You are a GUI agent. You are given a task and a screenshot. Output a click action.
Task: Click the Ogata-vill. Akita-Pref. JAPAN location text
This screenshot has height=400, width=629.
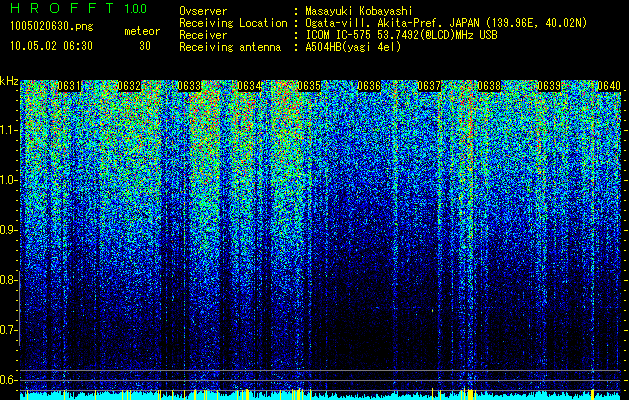[x=446, y=24]
